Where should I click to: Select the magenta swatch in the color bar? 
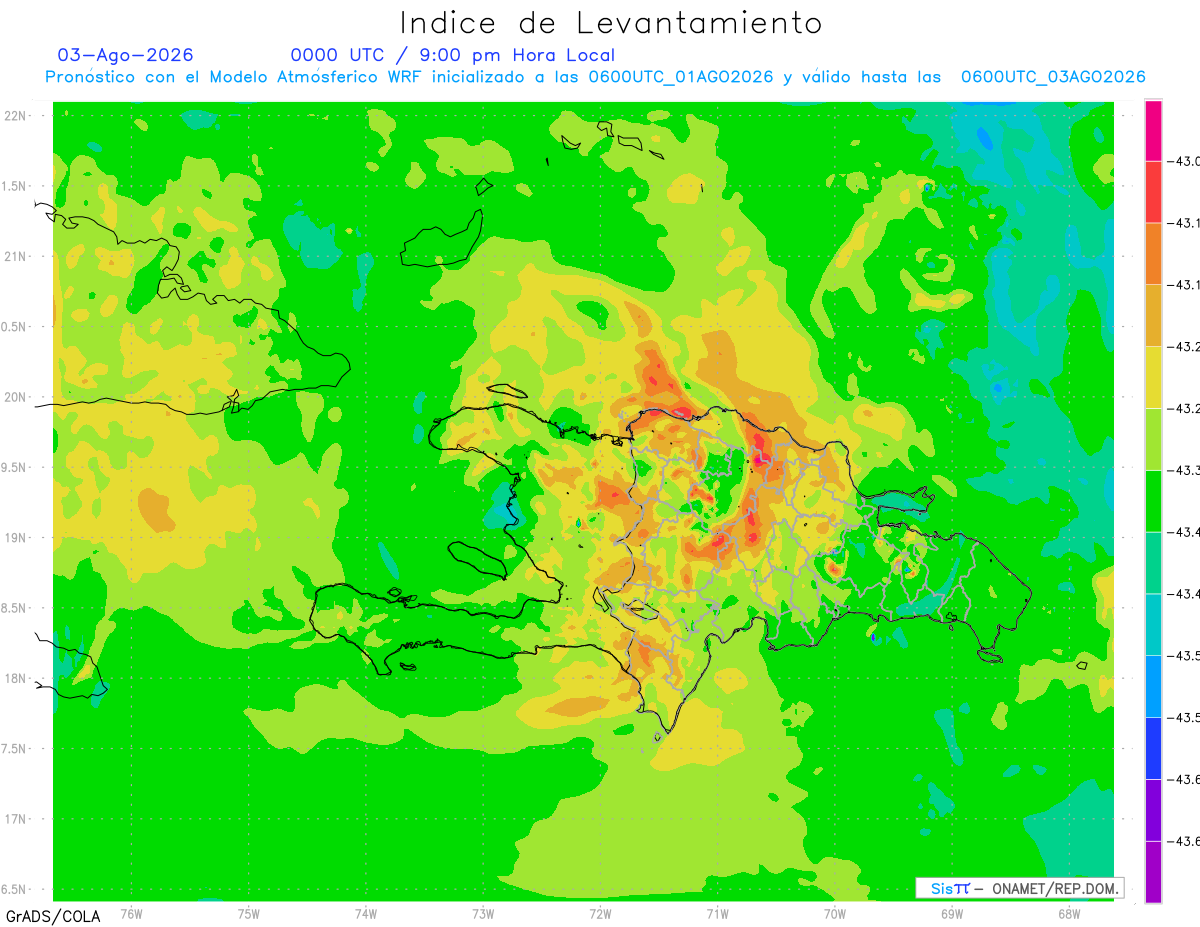pyautogui.click(x=1153, y=130)
